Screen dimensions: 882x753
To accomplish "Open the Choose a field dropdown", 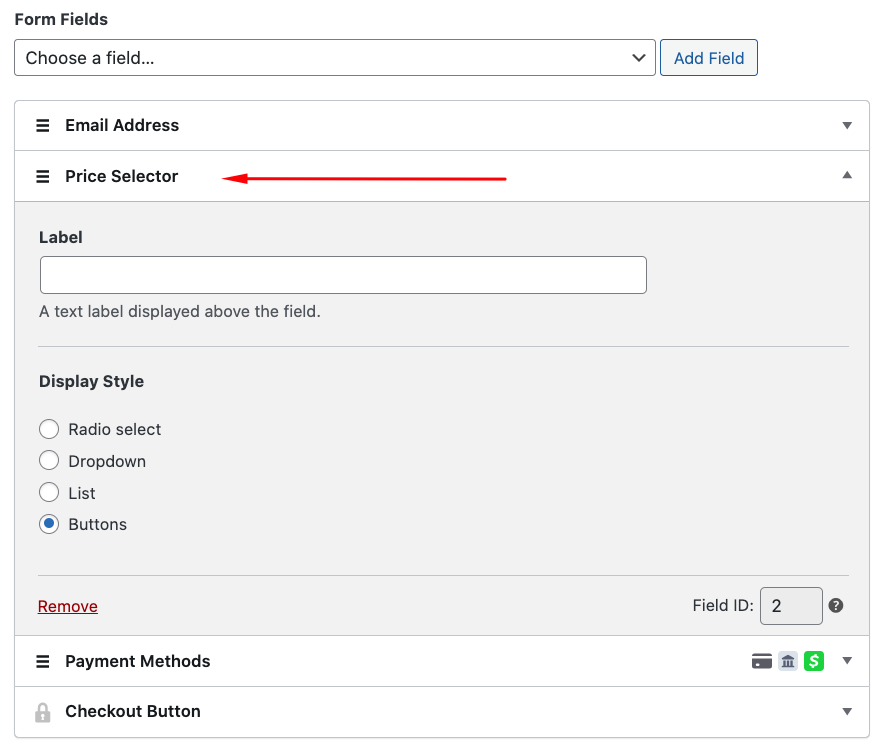I will [x=334, y=58].
